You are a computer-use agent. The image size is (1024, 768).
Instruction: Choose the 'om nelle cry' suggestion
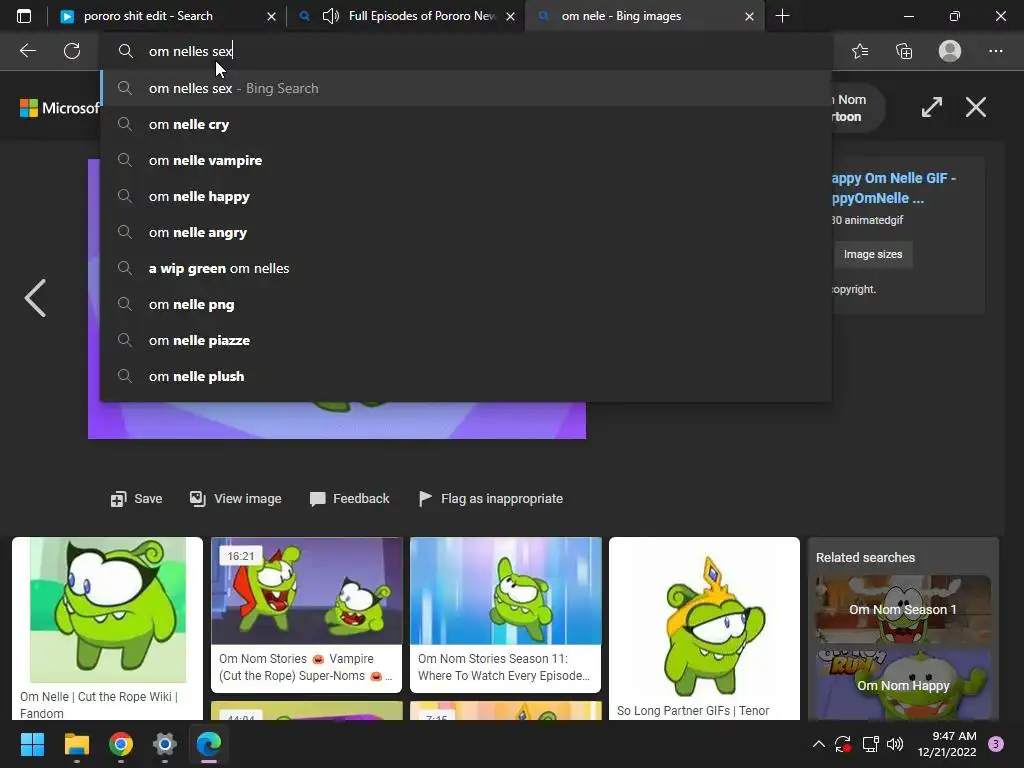click(x=466, y=124)
